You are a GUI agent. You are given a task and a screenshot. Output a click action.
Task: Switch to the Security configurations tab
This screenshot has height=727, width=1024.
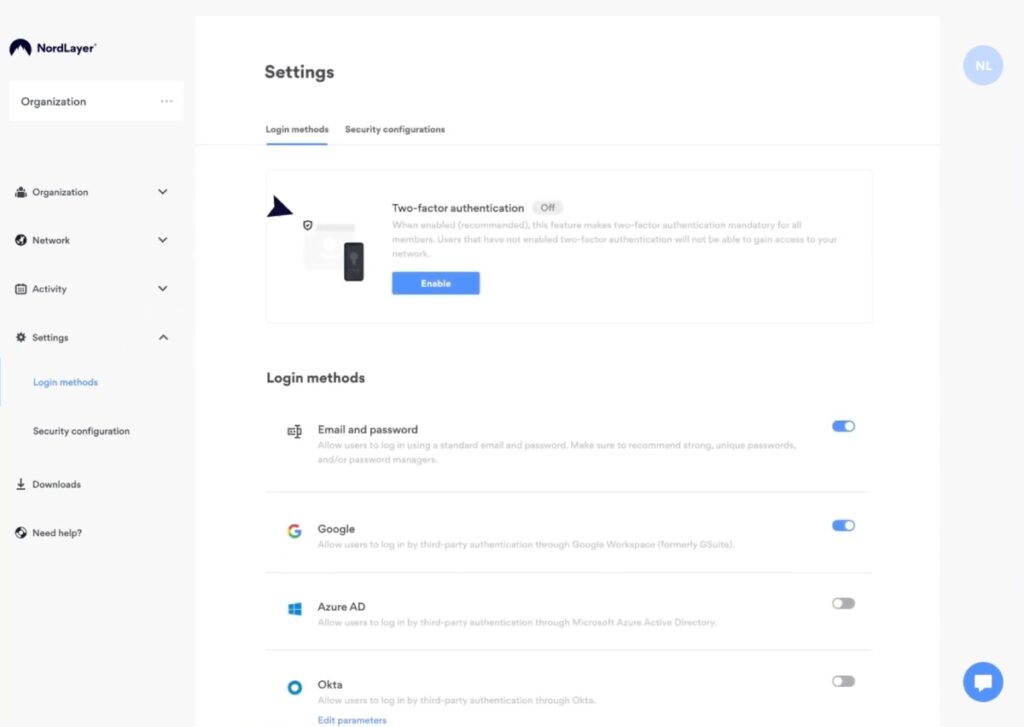pos(394,129)
